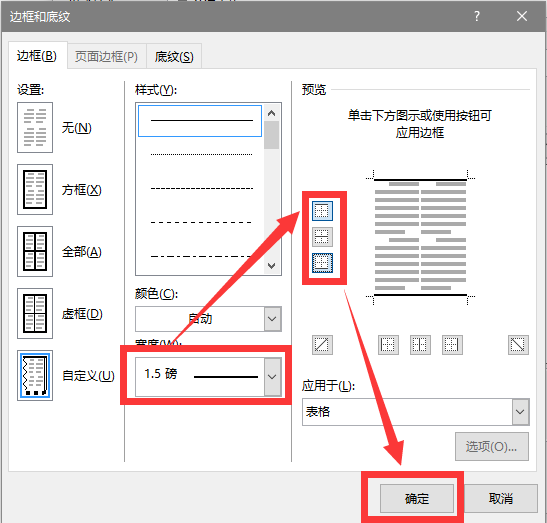This screenshot has height=523, width=547.
Task: Switch to the 边框(B) tab
Action: click(37, 56)
